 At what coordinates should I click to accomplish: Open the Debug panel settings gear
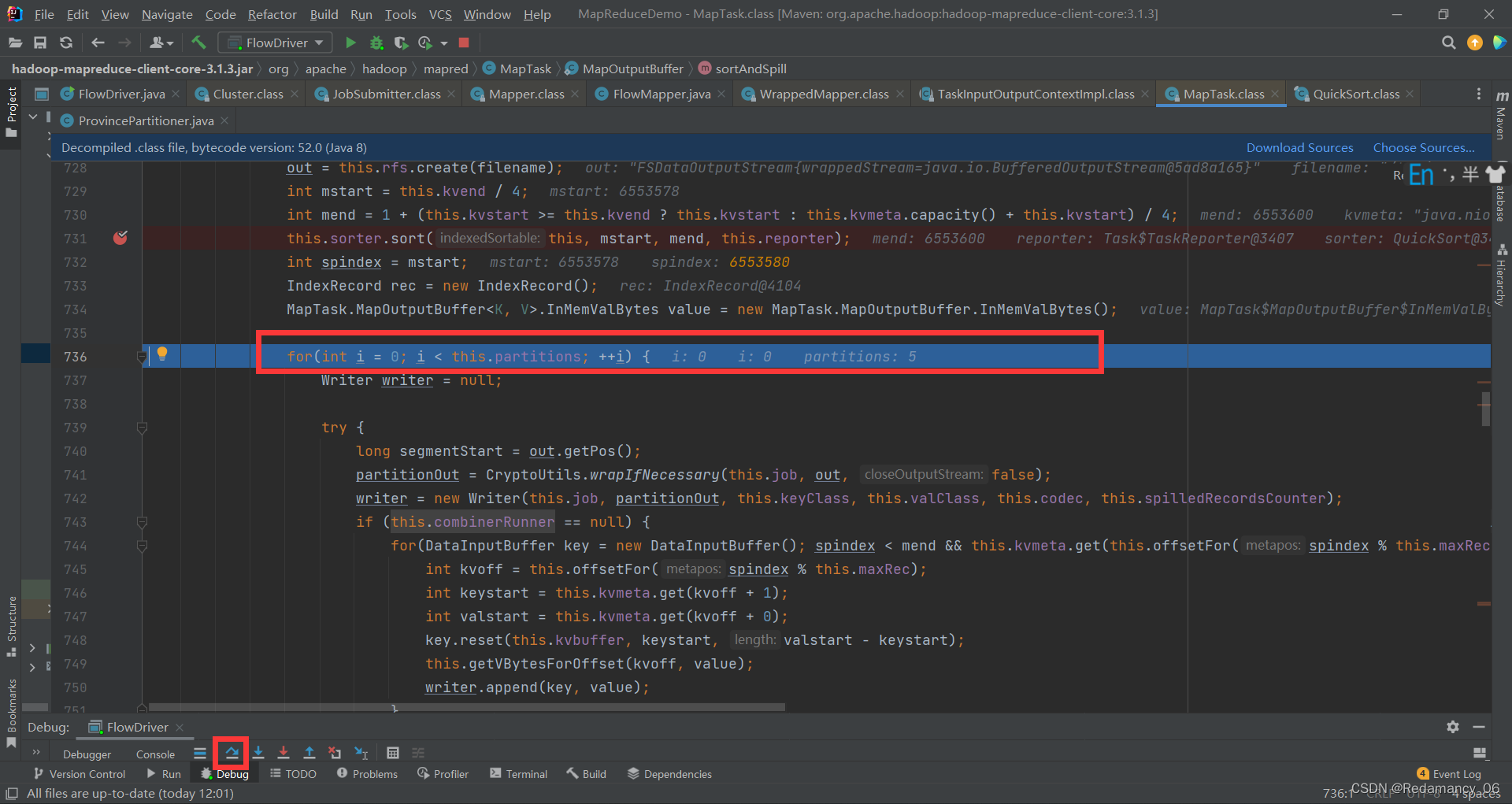click(x=1453, y=727)
